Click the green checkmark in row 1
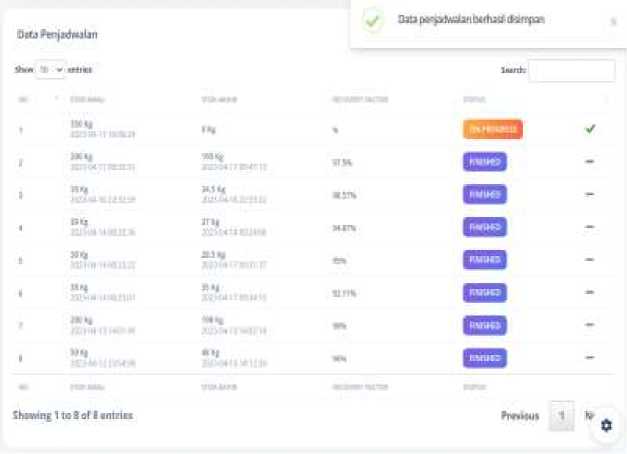 (590, 129)
